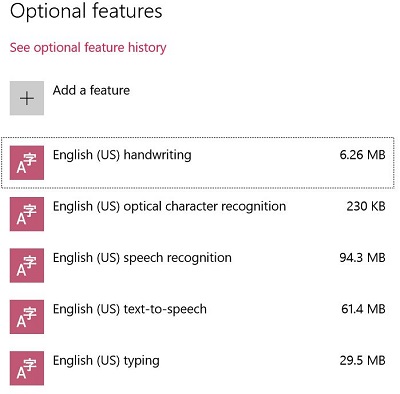The height and width of the screenshot is (394, 400).
Task: Click the 94.3 MB size value
Action: pyautogui.click(x=362, y=258)
